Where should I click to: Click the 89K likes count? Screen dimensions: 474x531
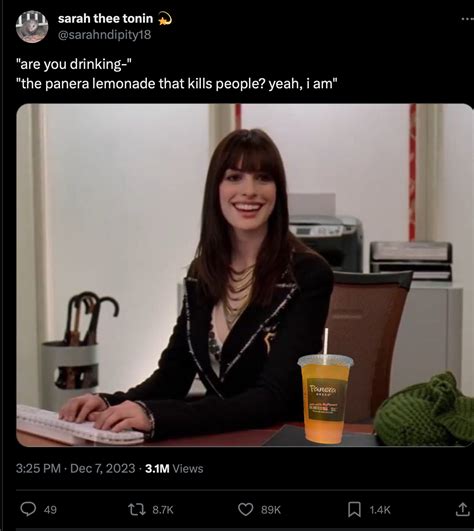(x=271, y=510)
